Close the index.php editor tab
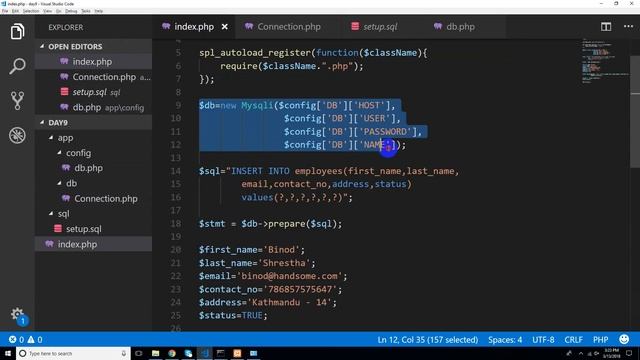Image resolution: width=640 pixels, height=360 pixels. click(224, 27)
